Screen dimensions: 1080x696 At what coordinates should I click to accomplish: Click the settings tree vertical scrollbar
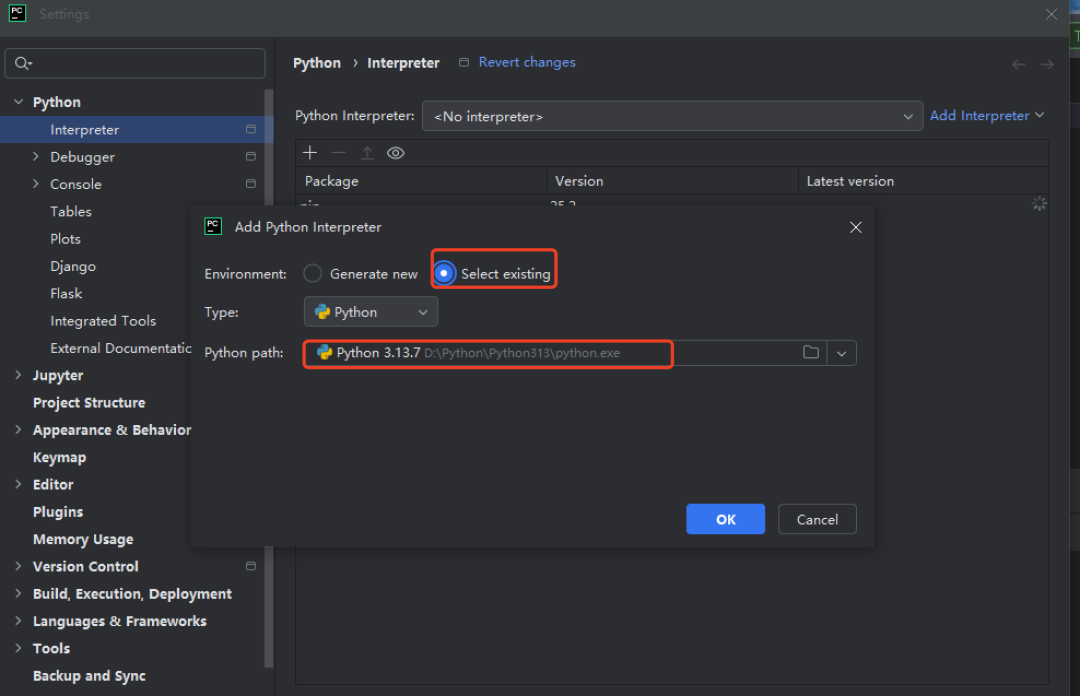269,378
